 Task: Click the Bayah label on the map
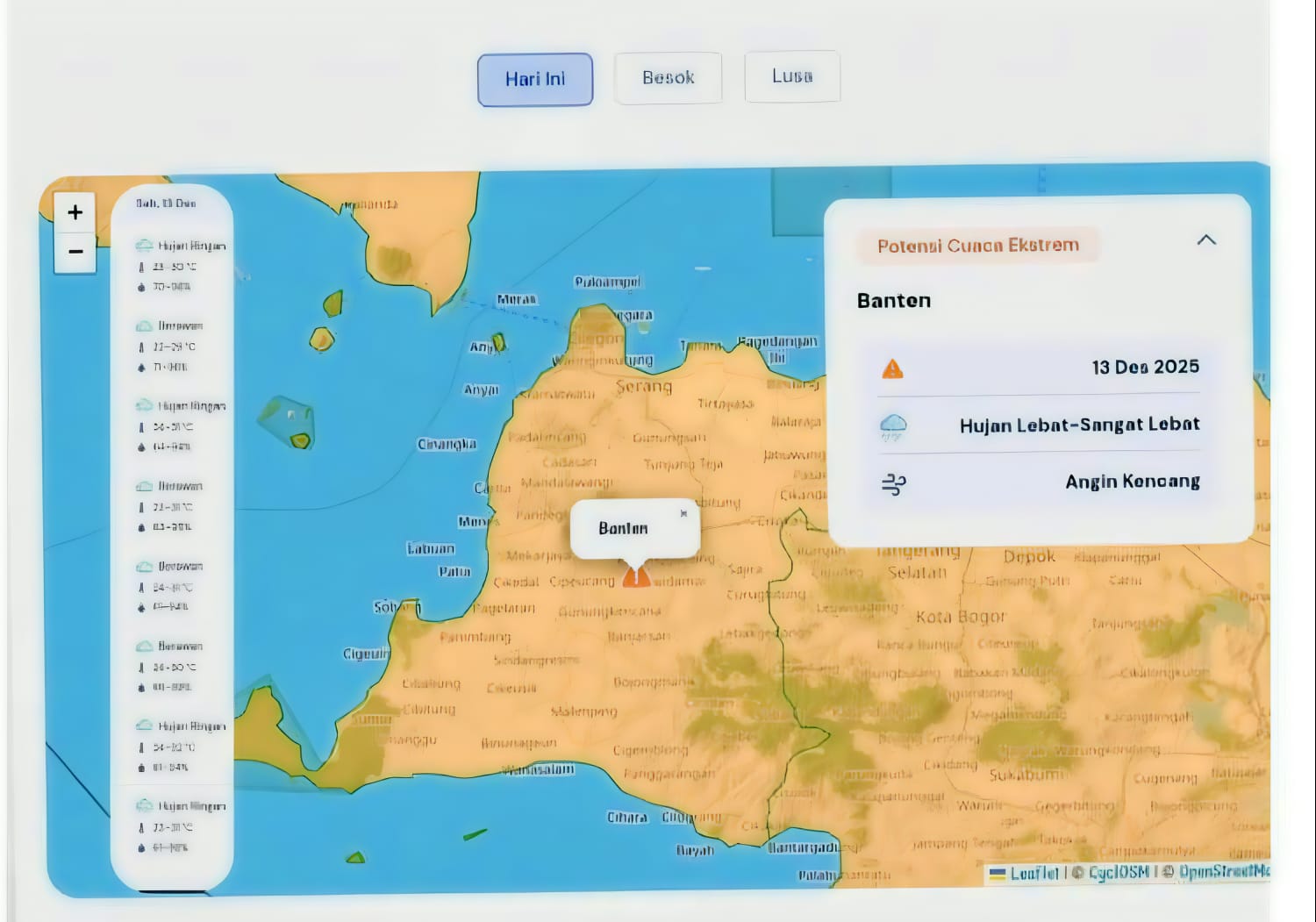[695, 850]
